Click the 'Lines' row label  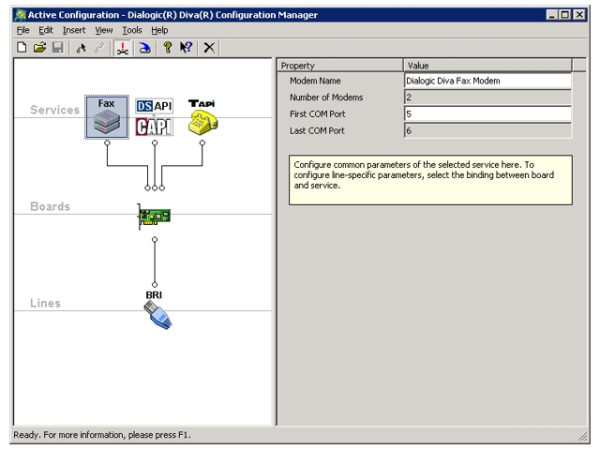45,303
